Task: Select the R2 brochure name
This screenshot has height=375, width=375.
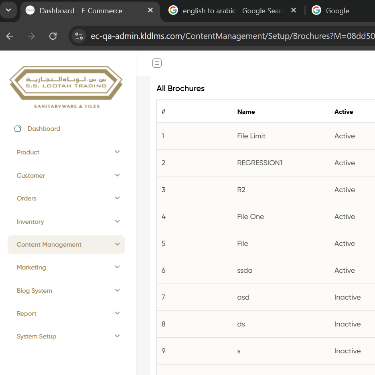Action: point(241,190)
